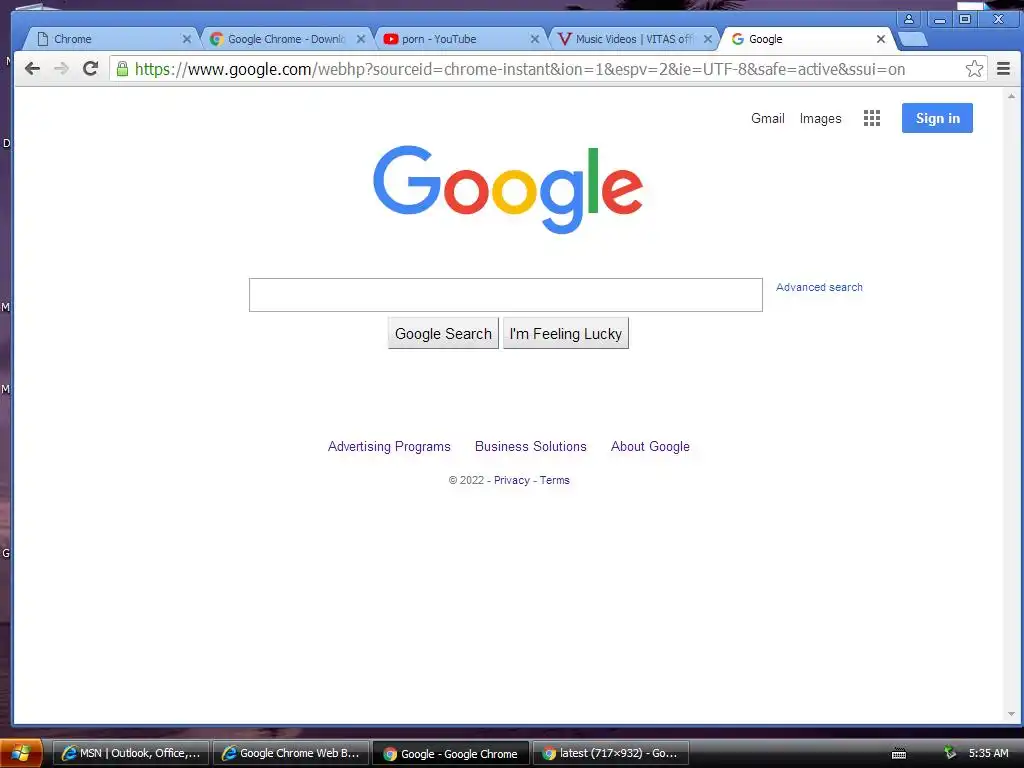The image size is (1024, 768).
Task: Open the Google apps grid
Action: tap(871, 118)
